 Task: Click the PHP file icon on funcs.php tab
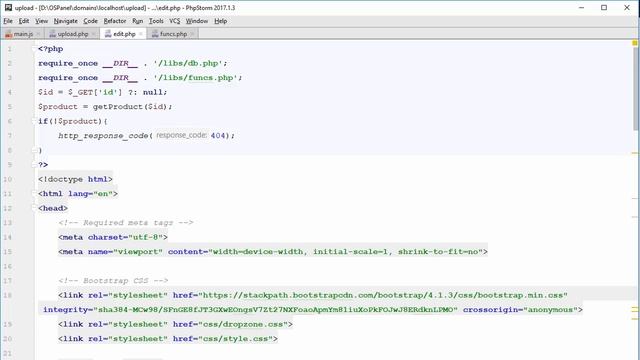click(155, 34)
